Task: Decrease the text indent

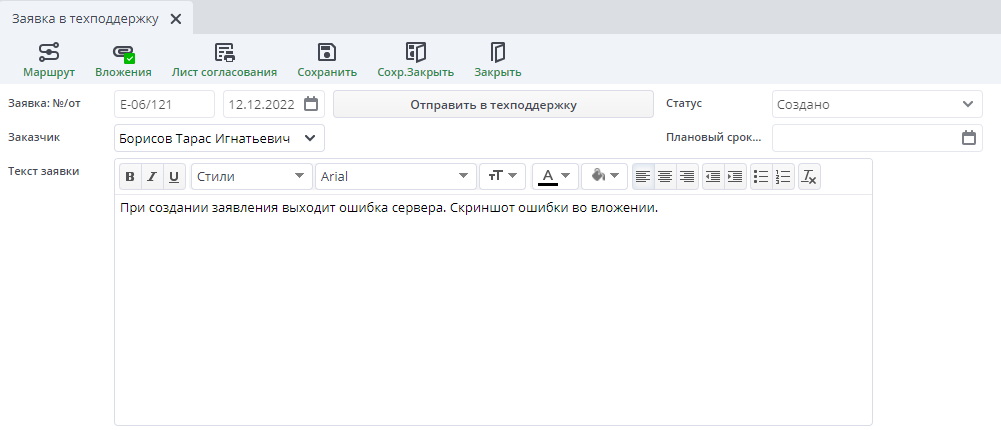Action: coord(713,177)
